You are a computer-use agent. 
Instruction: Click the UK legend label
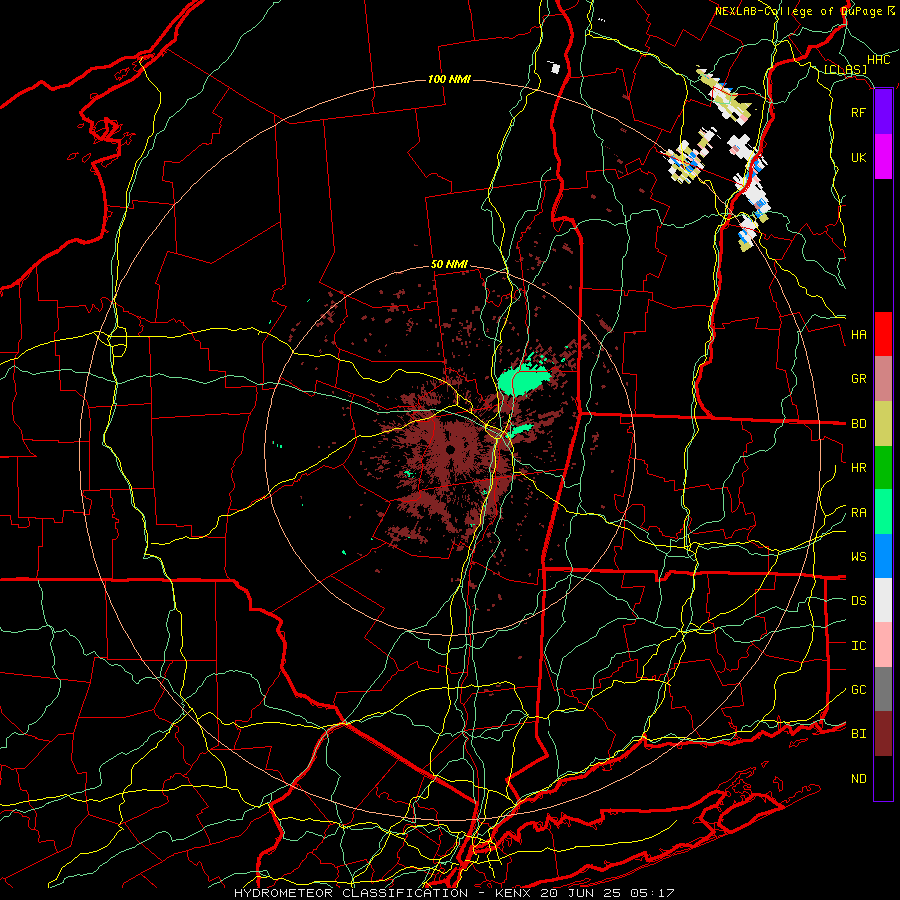[858, 157]
